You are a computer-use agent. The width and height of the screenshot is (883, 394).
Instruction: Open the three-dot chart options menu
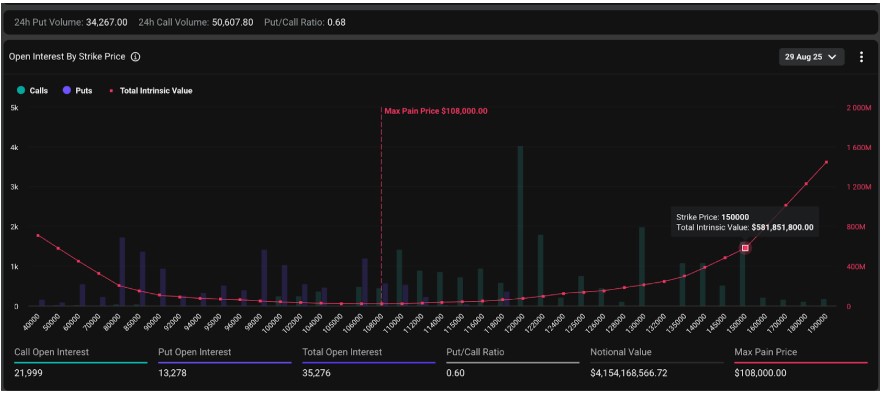click(x=860, y=57)
